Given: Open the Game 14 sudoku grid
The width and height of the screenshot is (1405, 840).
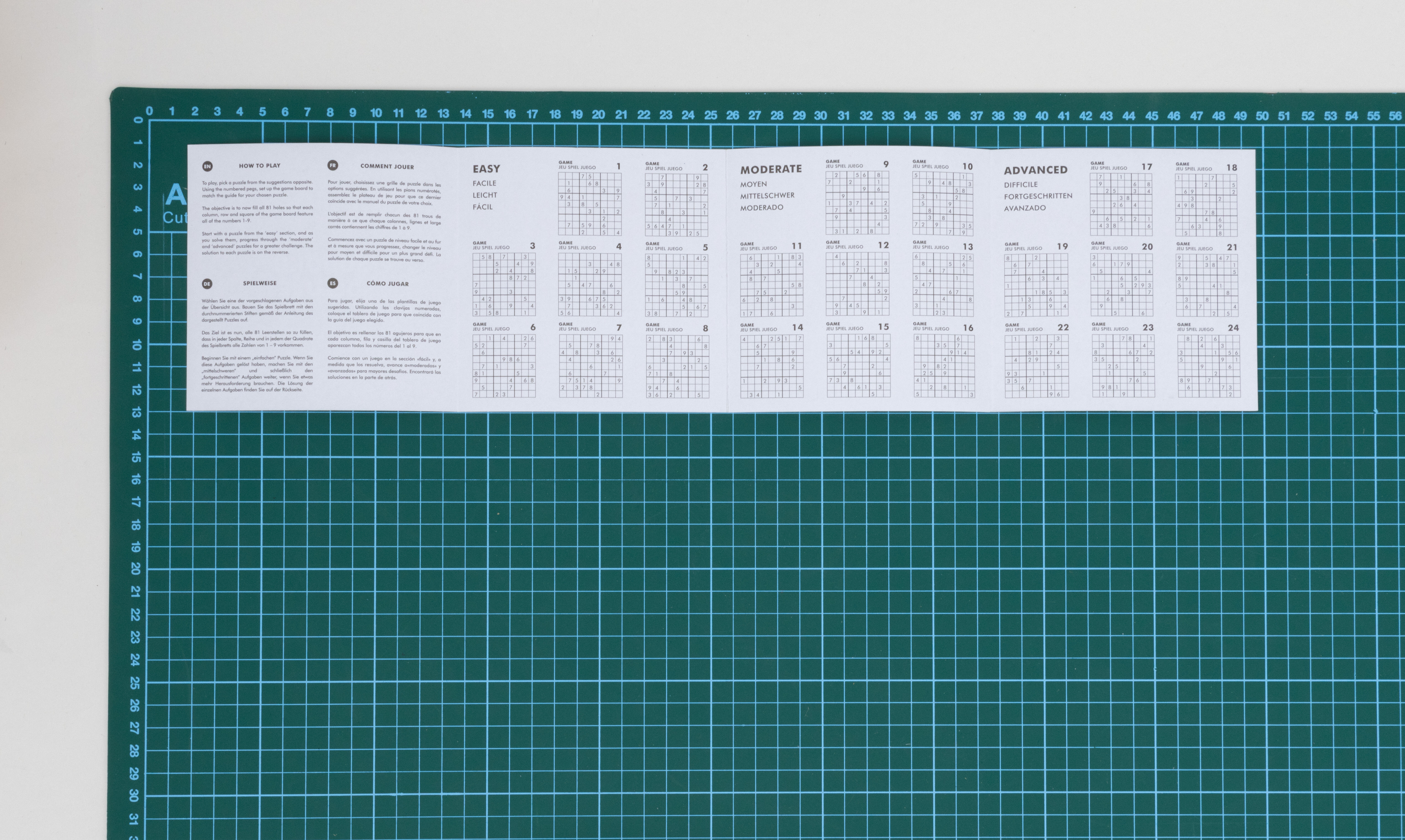Looking at the screenshot, I should point(772,366).
